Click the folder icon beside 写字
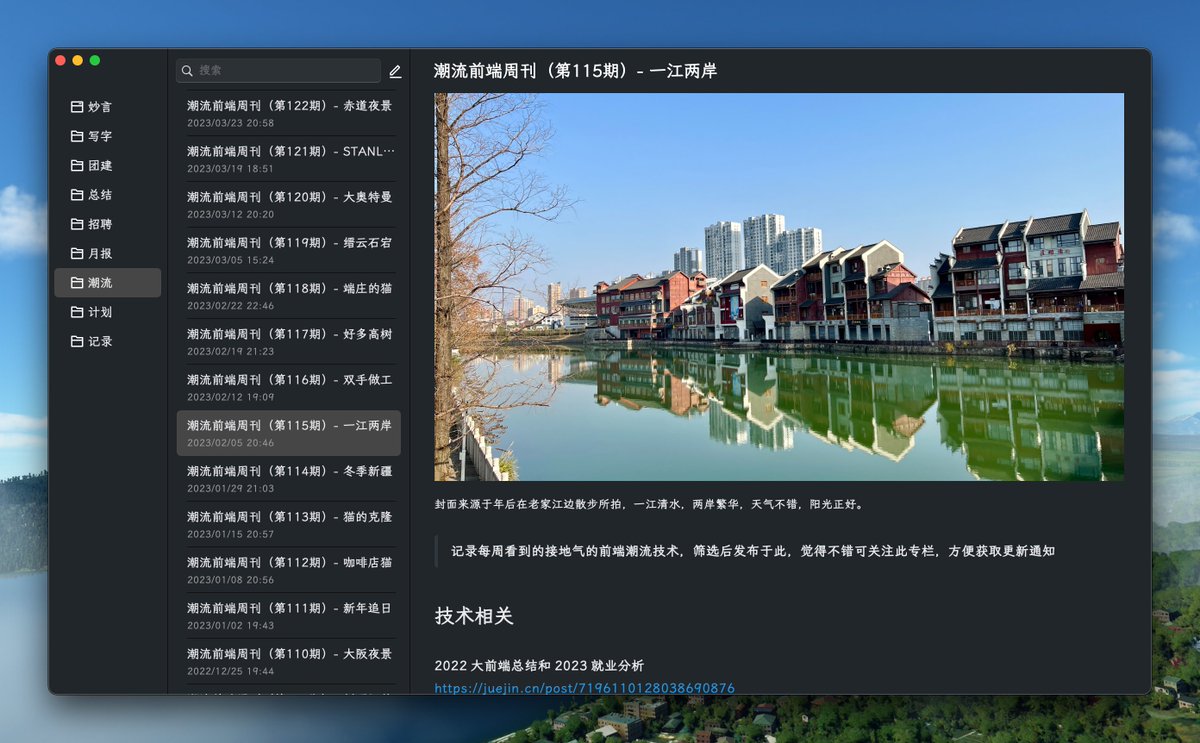The image size is (1200, 743). click(78, 136)
